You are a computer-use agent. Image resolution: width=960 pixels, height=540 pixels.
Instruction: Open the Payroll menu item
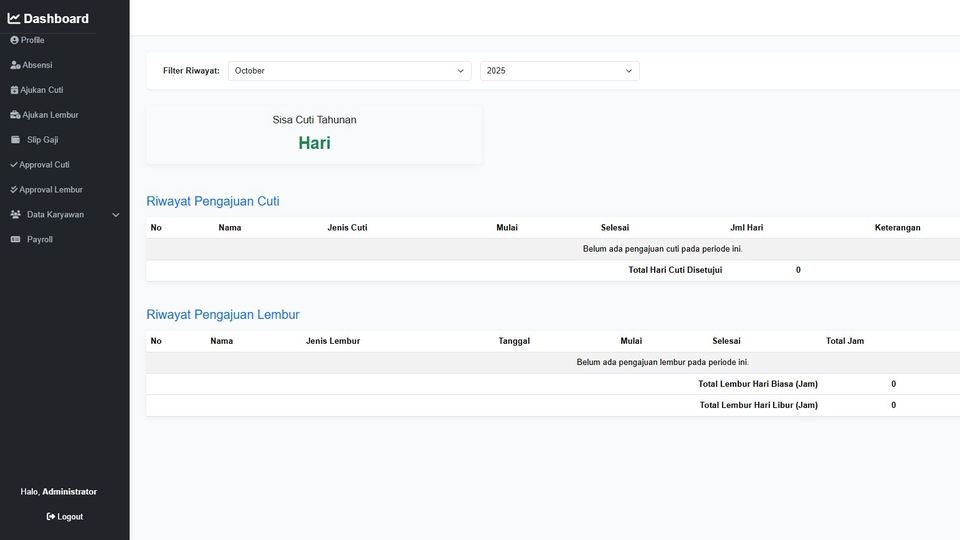point(40,240)
